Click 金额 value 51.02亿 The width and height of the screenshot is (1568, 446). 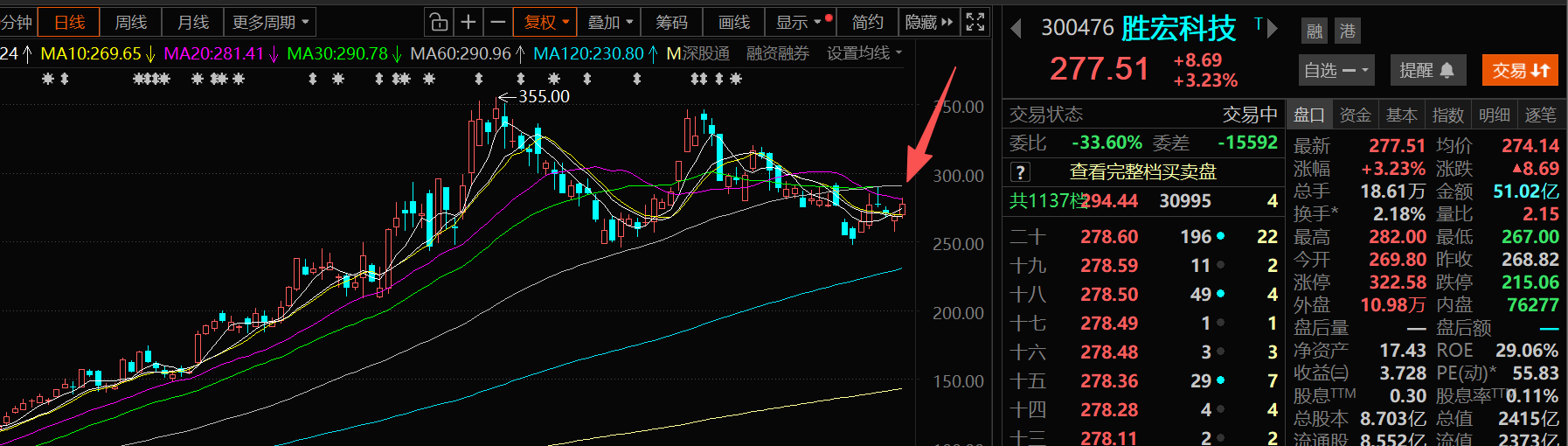point(1525,192)
